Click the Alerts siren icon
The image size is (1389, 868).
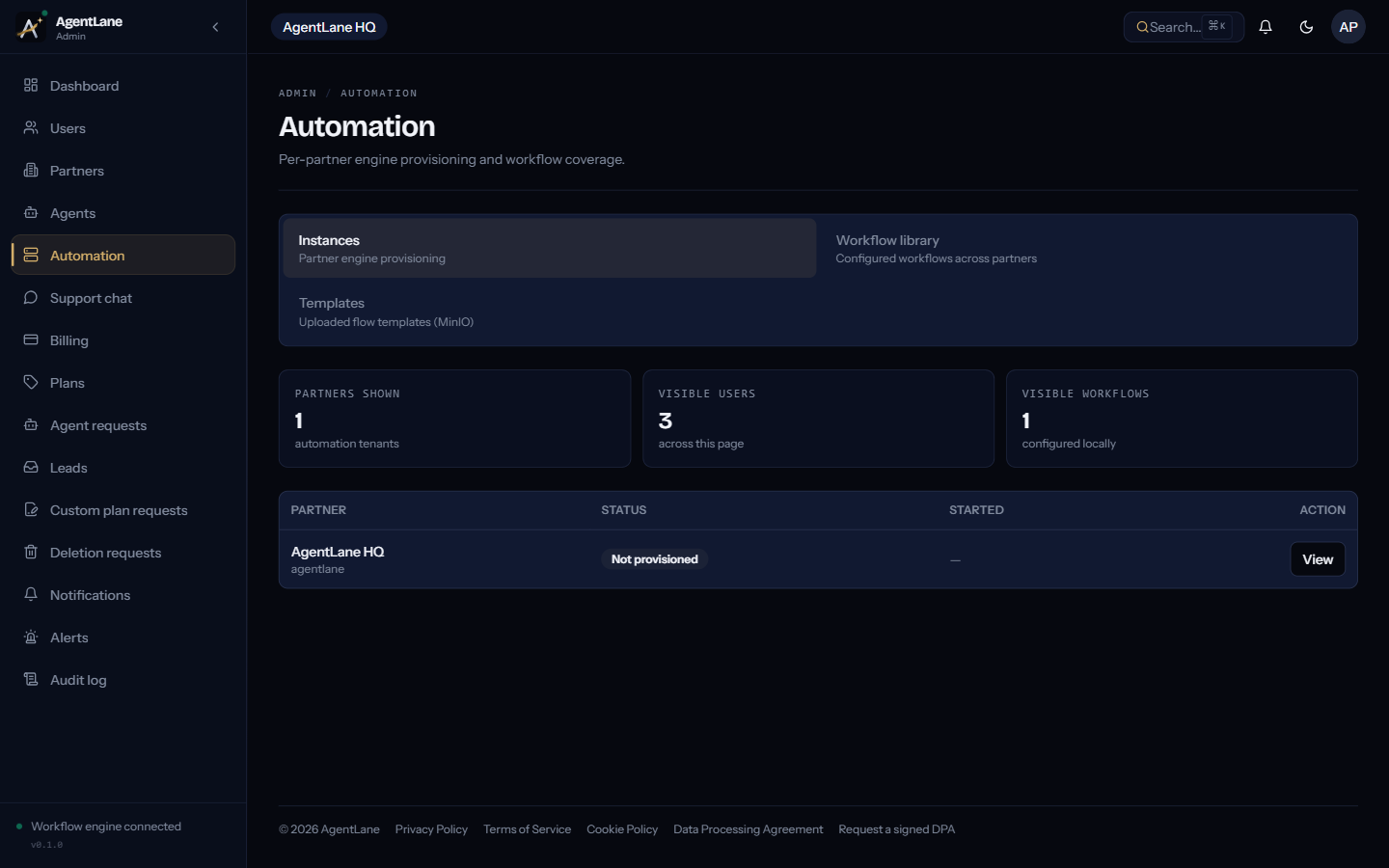(31, 637)
